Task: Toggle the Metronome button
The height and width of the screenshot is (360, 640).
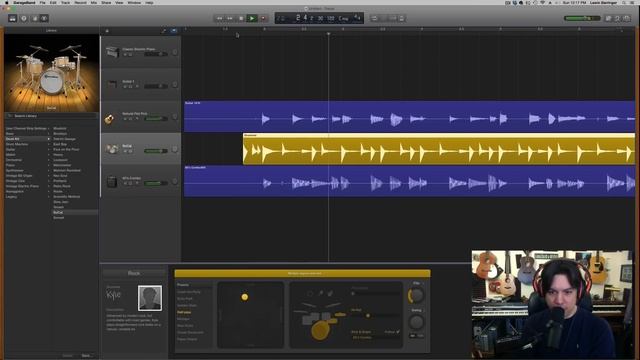Action: [401, 18]
